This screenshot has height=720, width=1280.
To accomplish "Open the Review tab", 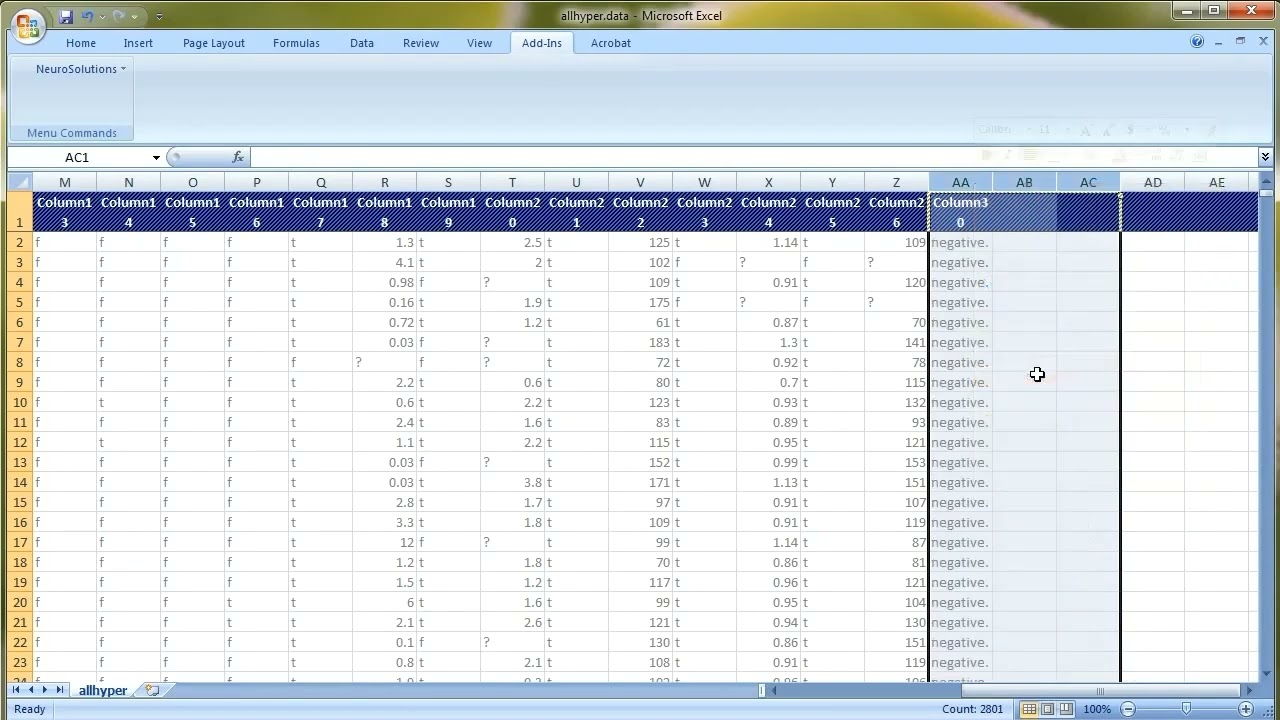I will point(421,43).
